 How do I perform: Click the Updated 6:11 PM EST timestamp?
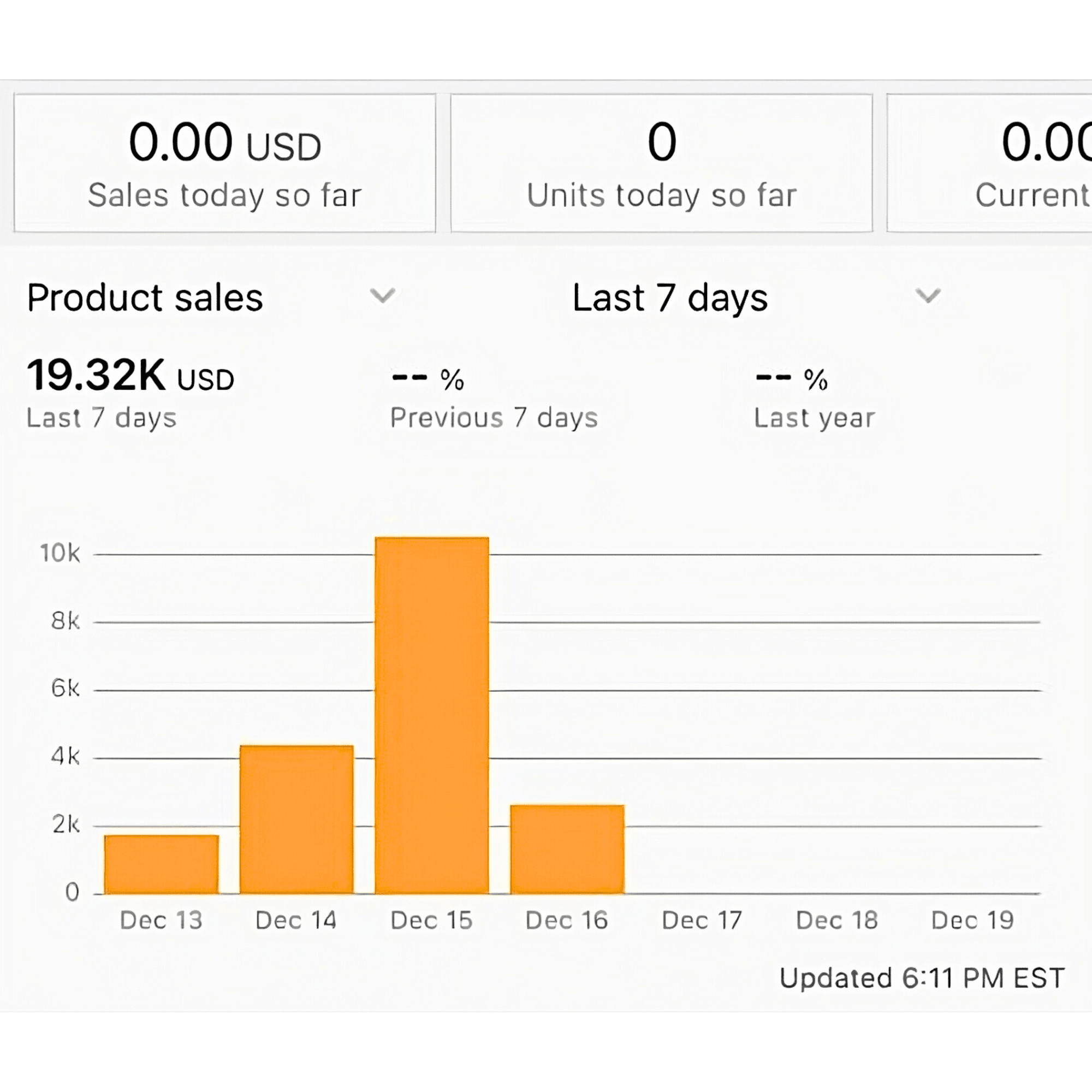tap(922, 978)
